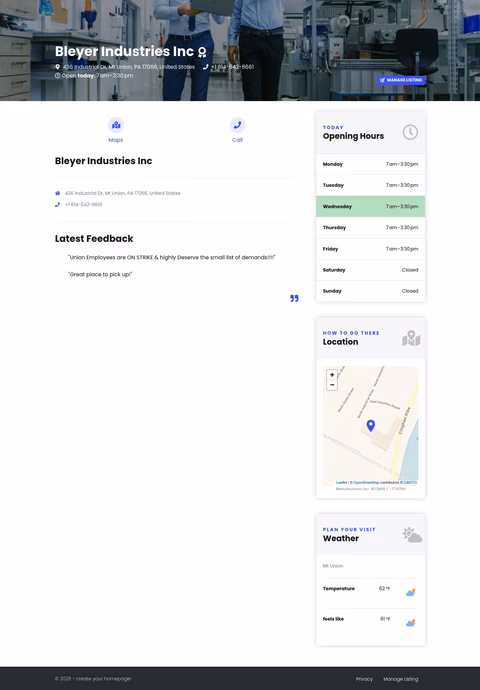Click the Bleyer Industries Inc page title
The height and width of the screenshot is (690, 480).
pyautogui.click(x=125, y=51)
